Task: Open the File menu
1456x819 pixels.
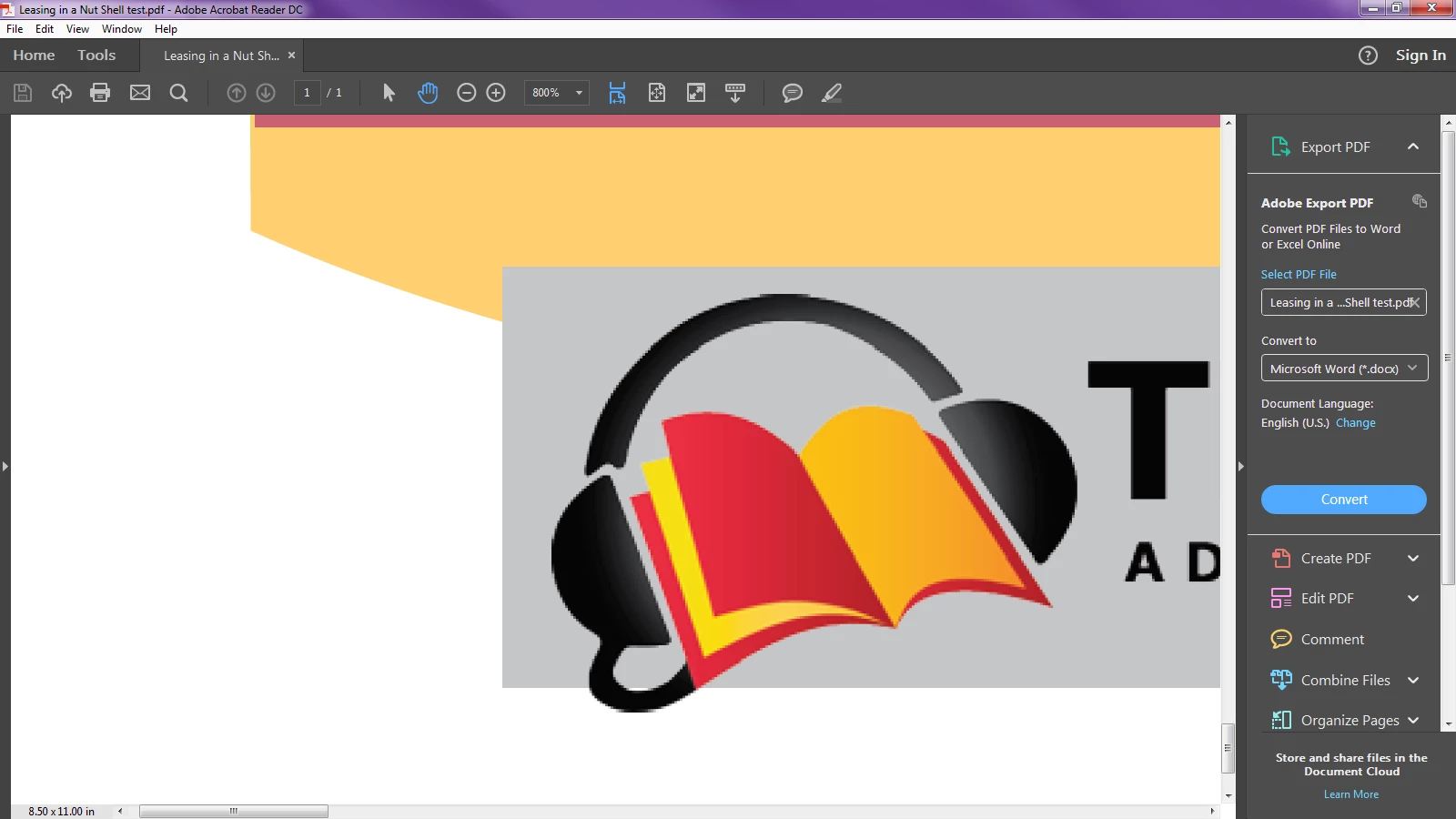Action: tap(15, 29)
